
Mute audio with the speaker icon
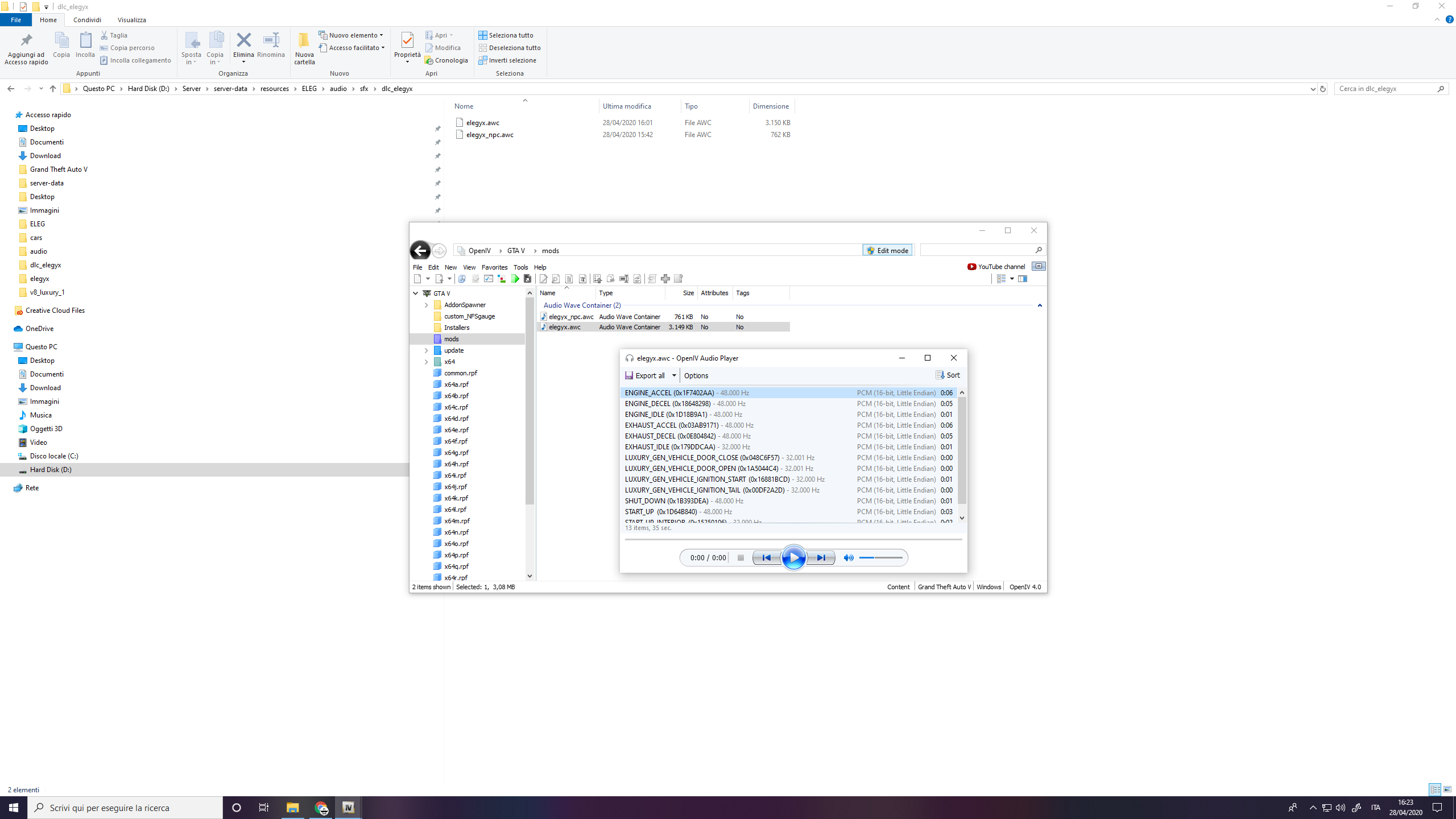(x=848, y=557)
